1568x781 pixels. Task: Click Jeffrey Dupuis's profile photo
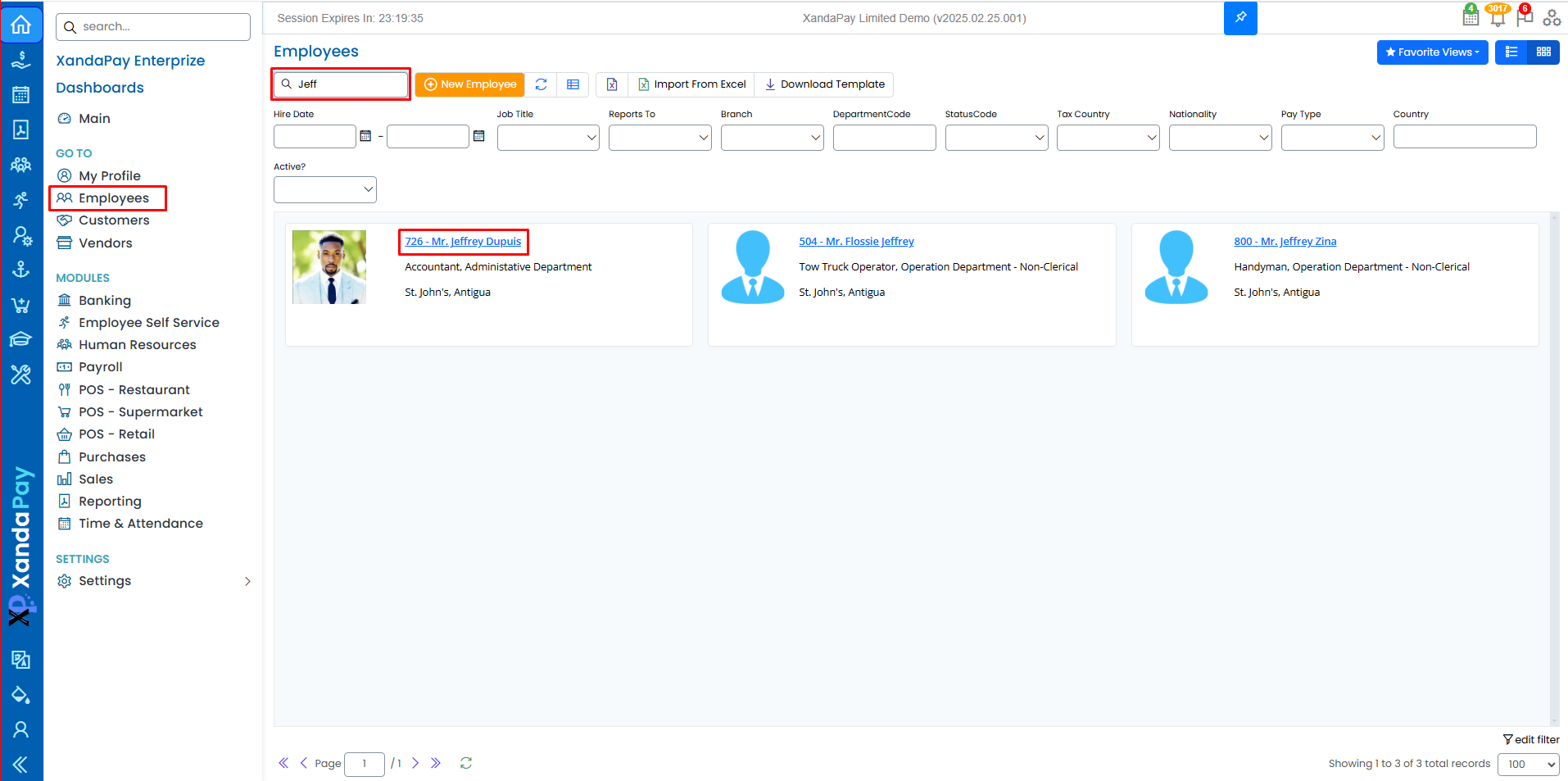click(x=329, y=267)
